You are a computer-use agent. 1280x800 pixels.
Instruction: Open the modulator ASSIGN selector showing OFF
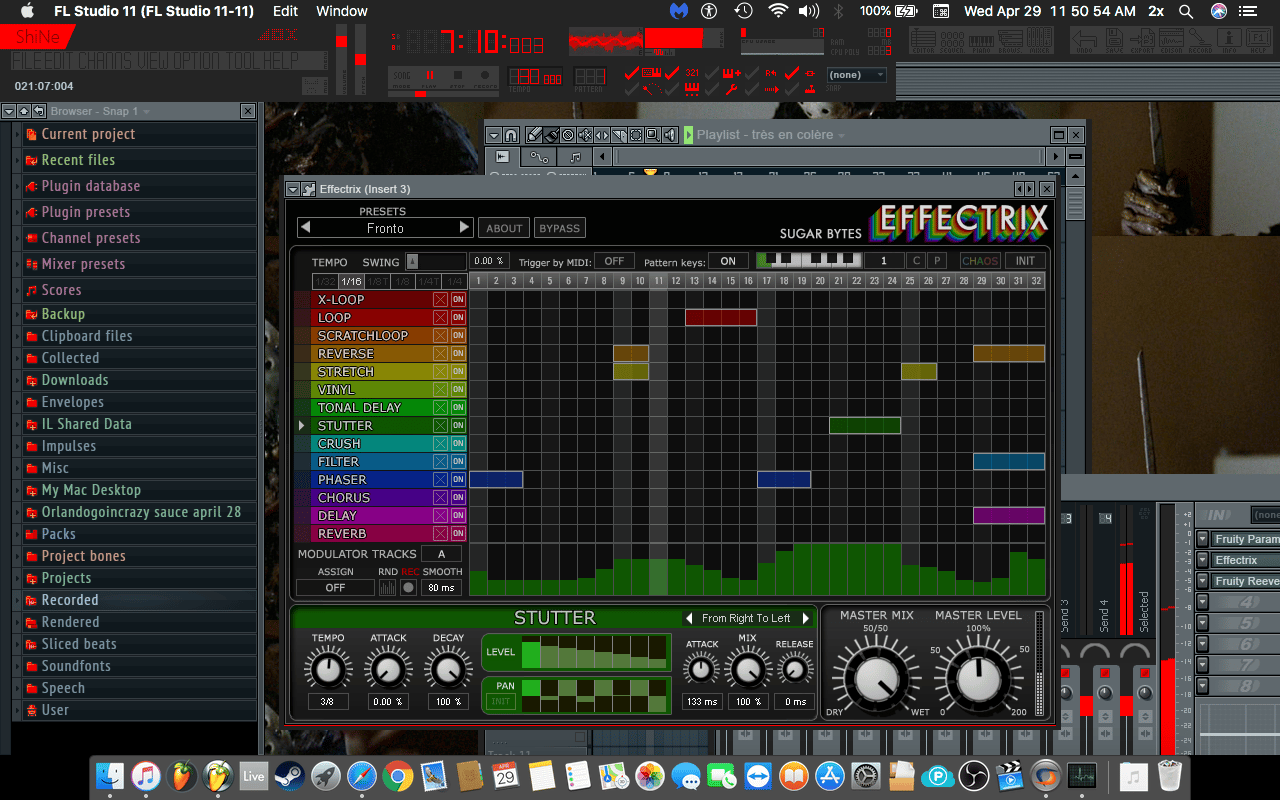pos(335,588)
